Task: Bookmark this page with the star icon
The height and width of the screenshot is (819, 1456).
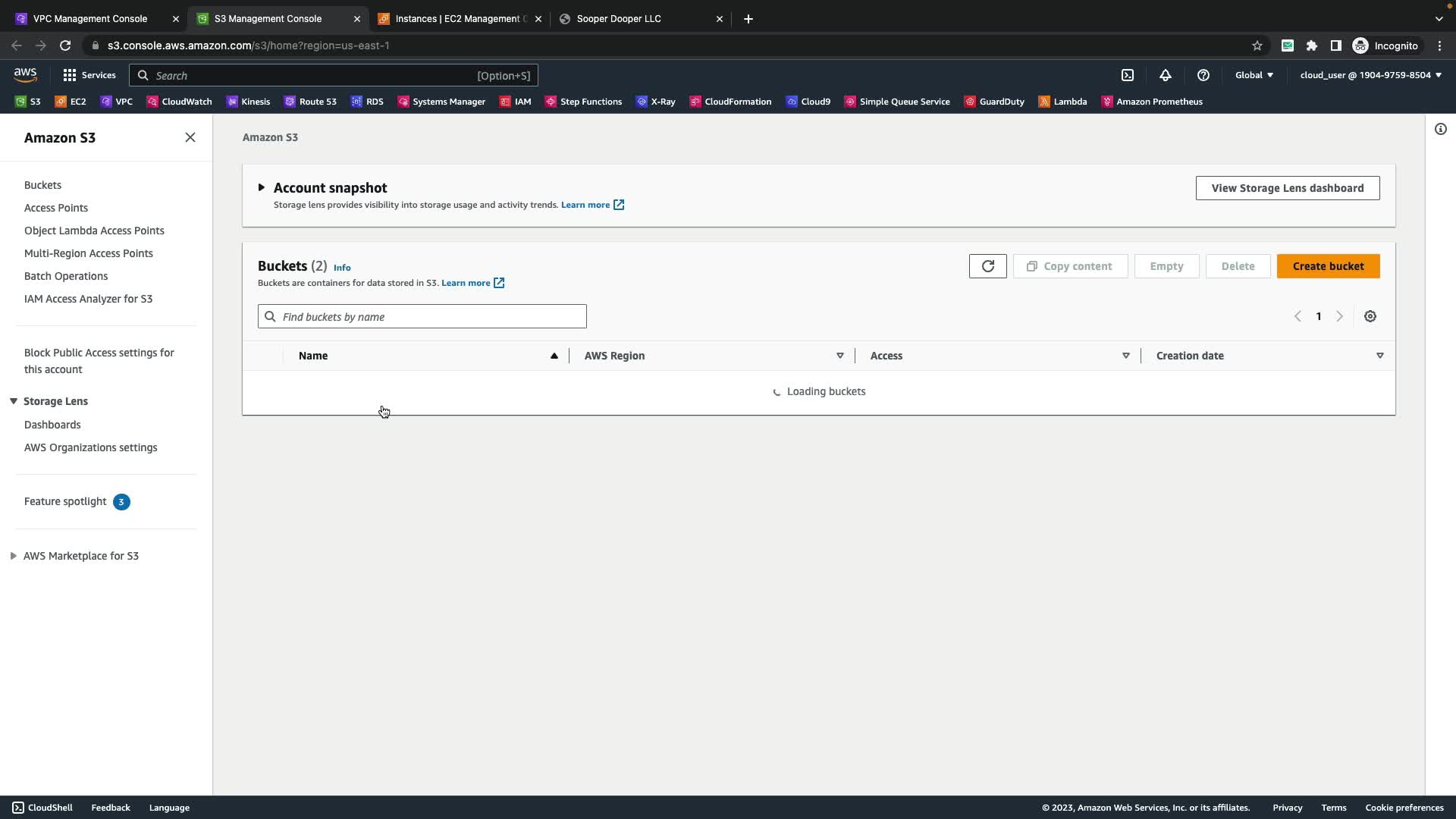Action: point(1257,45)
